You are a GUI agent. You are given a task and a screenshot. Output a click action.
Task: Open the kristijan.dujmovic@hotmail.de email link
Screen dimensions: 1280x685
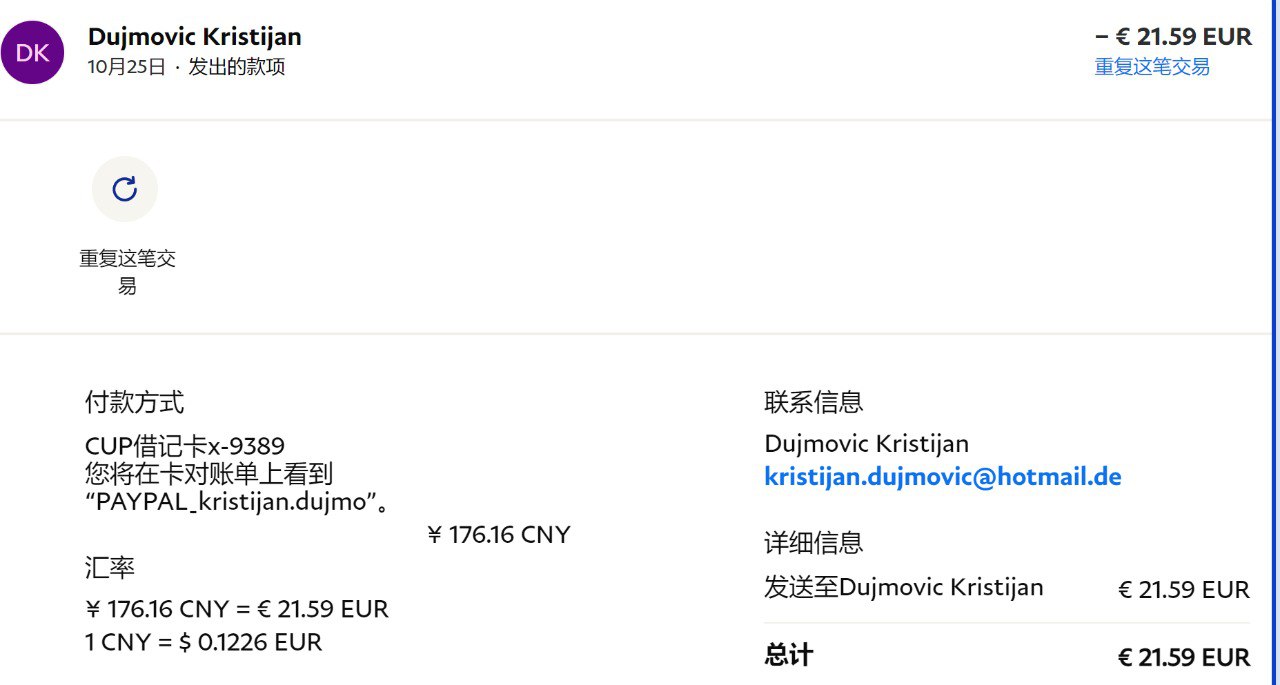point(942,477)
